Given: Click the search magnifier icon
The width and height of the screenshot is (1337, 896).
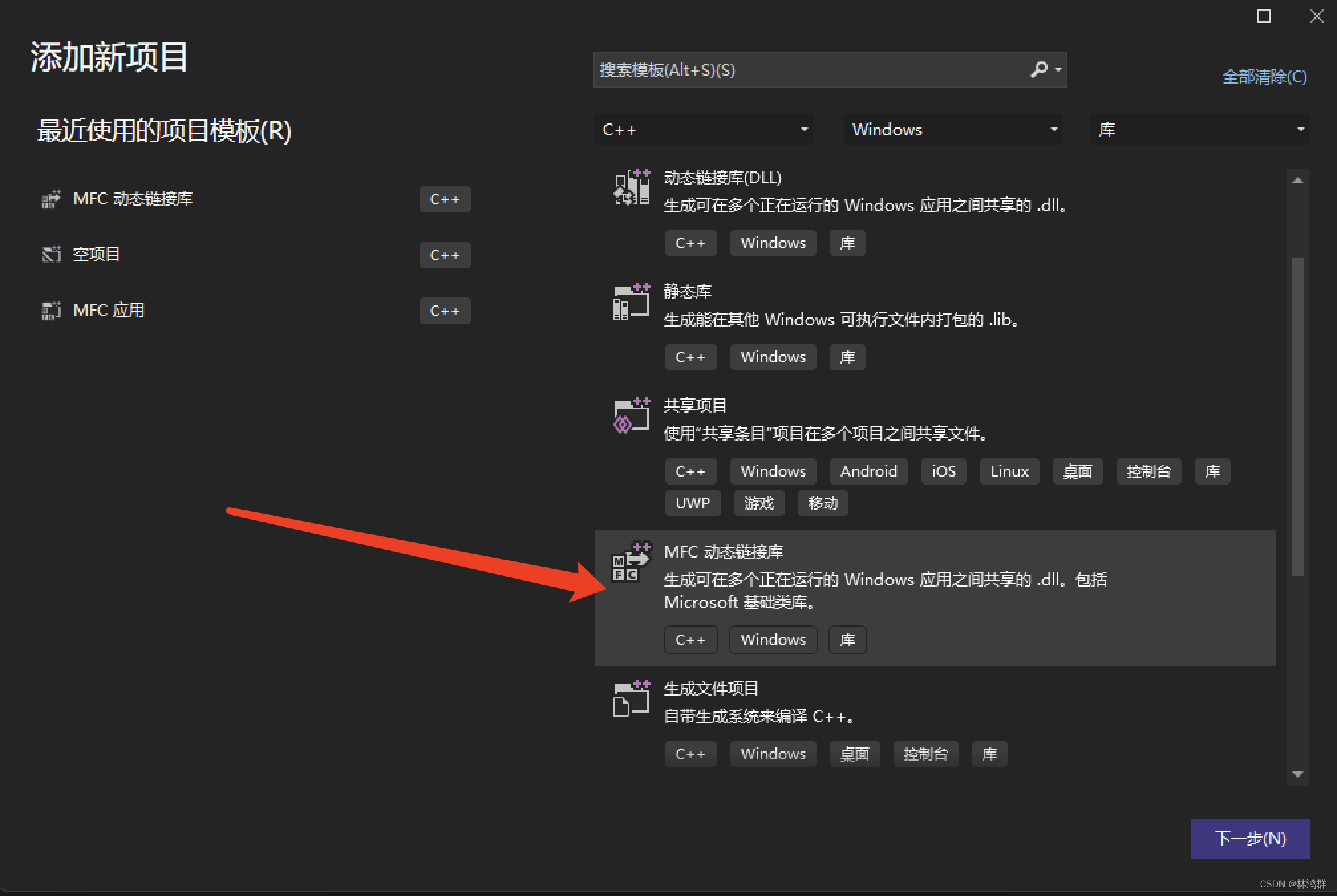Looking at the screenshot, I should point(1039,70).
